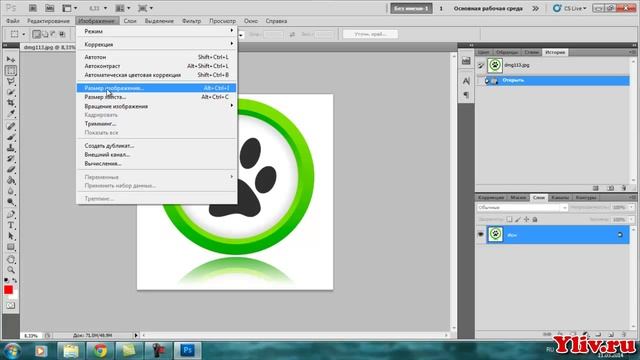Select the Horizontal Type tool
Screen dimensions: 640x360
tap(11, 225)
